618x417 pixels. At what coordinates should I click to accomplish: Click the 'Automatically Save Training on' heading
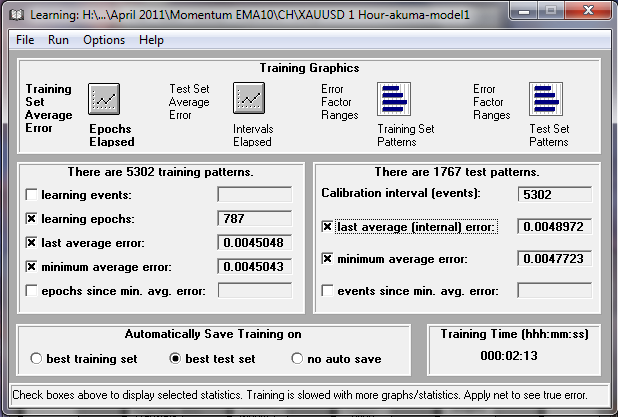(x=213, y=334)
